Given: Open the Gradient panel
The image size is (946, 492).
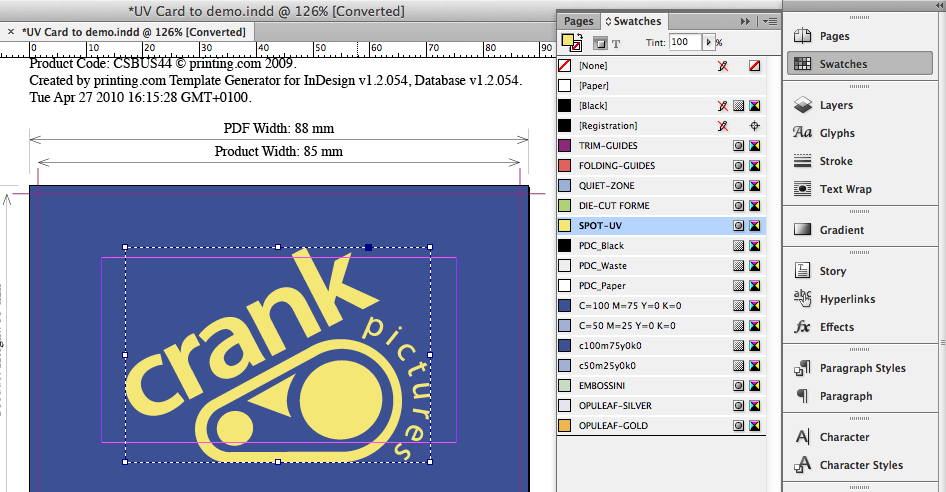Looking at the screenshot, I should 841,230.
